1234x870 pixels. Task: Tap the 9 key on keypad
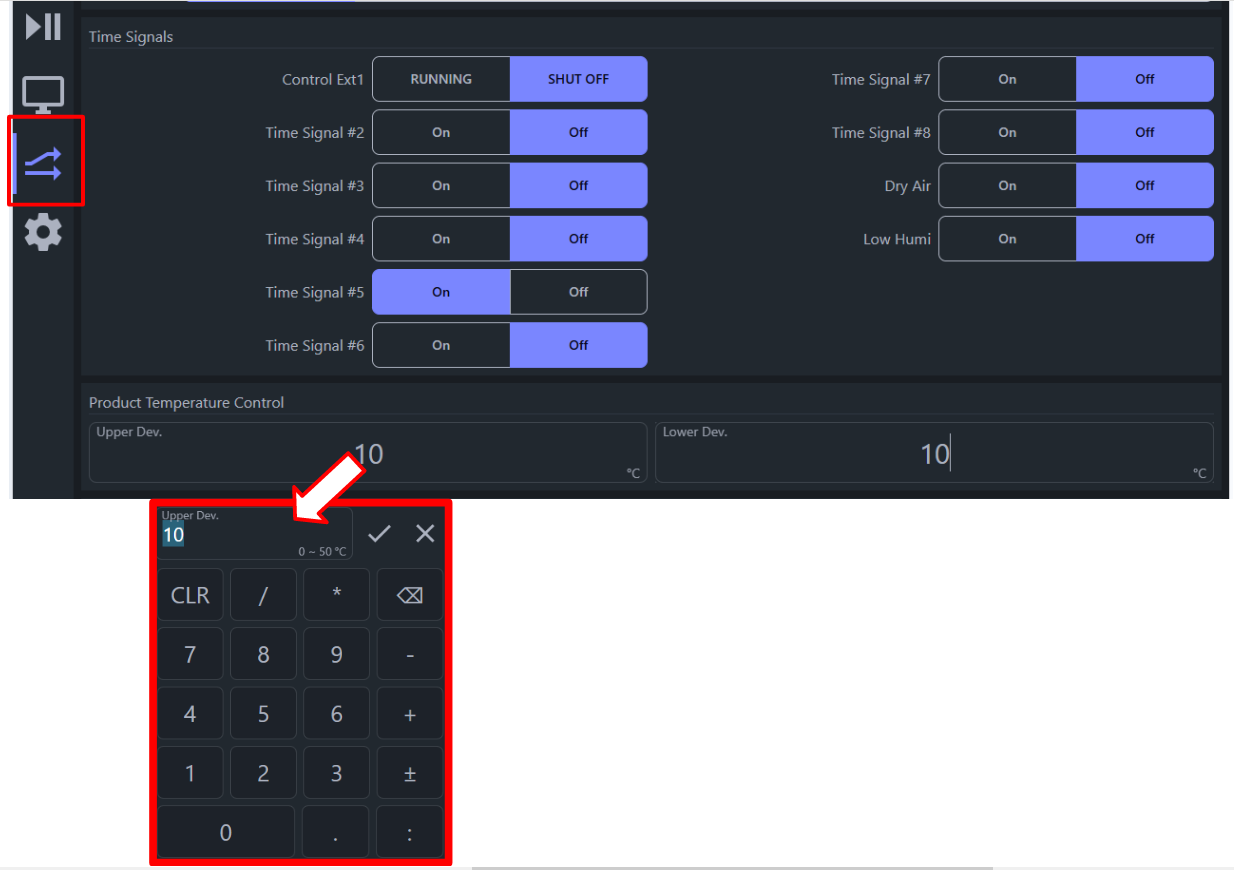click(337, 655)
